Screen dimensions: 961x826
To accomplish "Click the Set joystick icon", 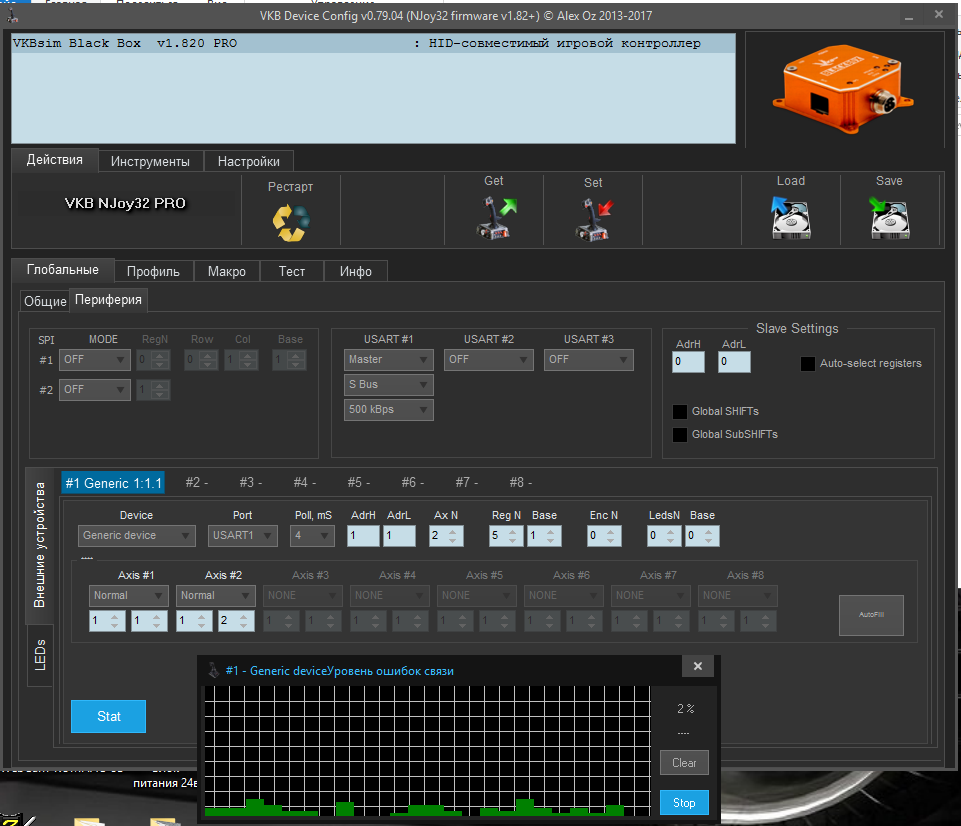I will point(594,219).
